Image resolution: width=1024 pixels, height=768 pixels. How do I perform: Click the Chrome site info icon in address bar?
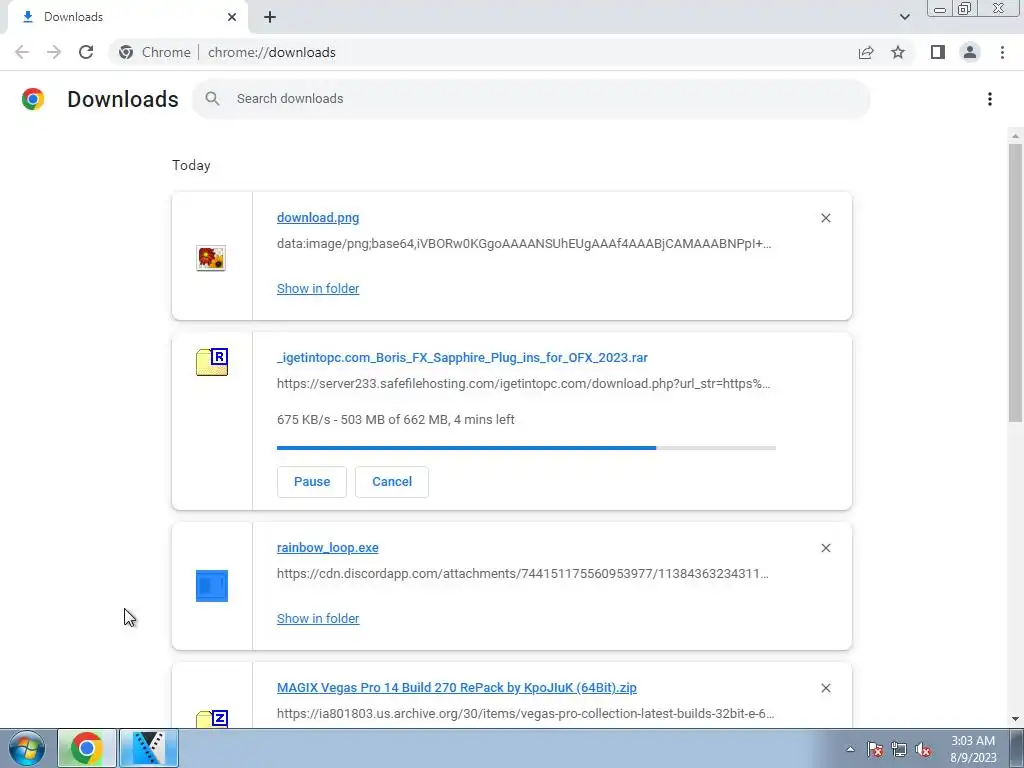[x=126, y=52]
